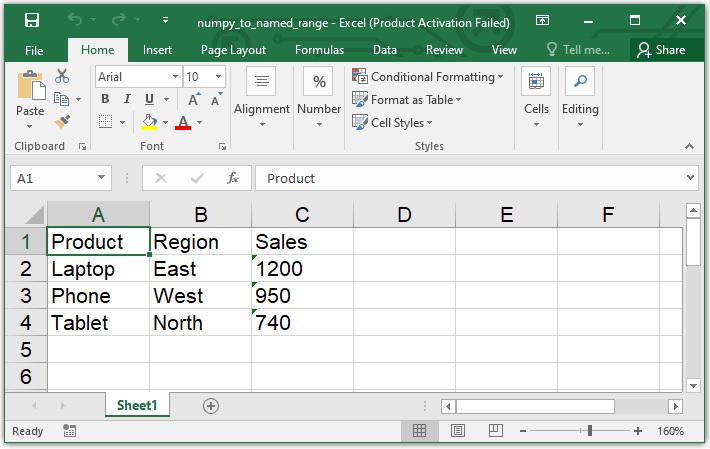Toggle Underline formatting
710x449 pixels.
point(149,99)
